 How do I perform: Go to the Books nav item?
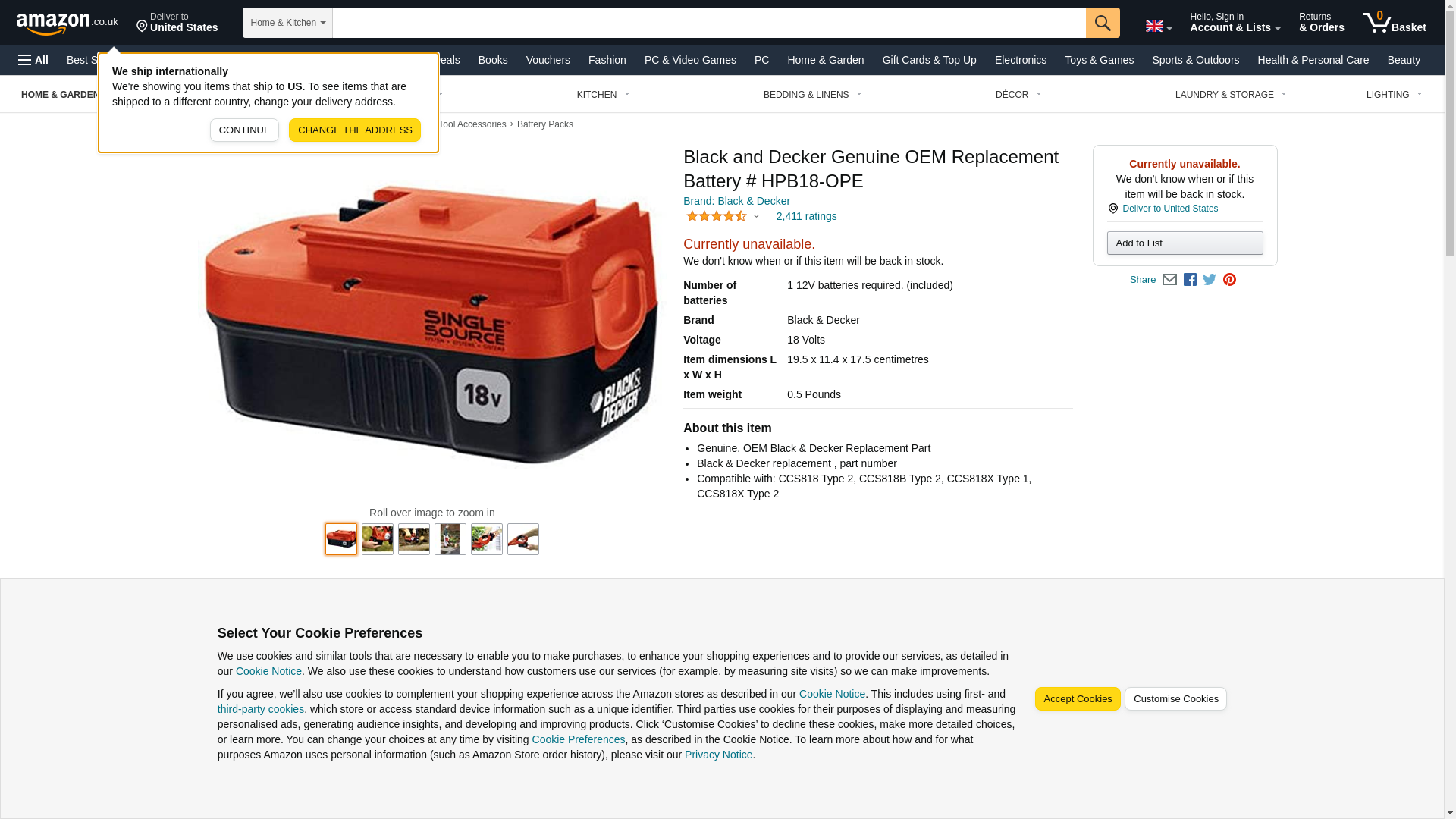click(x=493, y=60)
